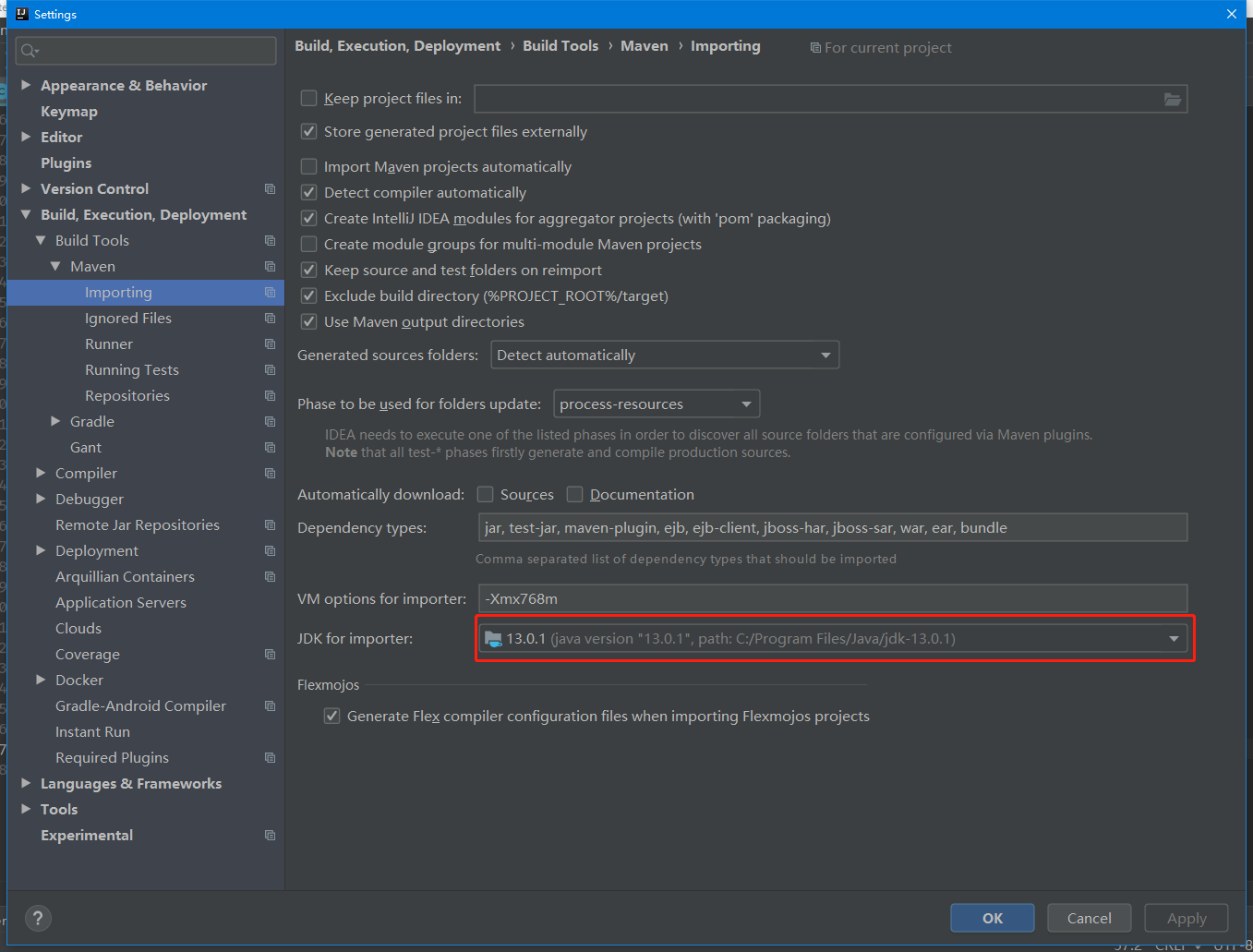Click the help question mark icon
The width and height of the screenshot is (1253, 952).
click(x=37, y=918)
